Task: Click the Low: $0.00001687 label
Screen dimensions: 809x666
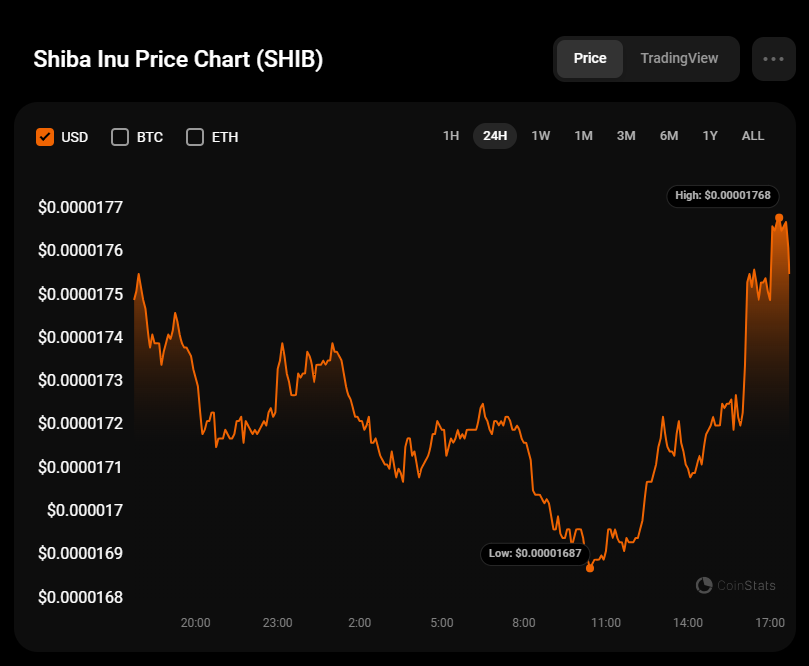Action: pyautogui.click(x=533, y=553)
